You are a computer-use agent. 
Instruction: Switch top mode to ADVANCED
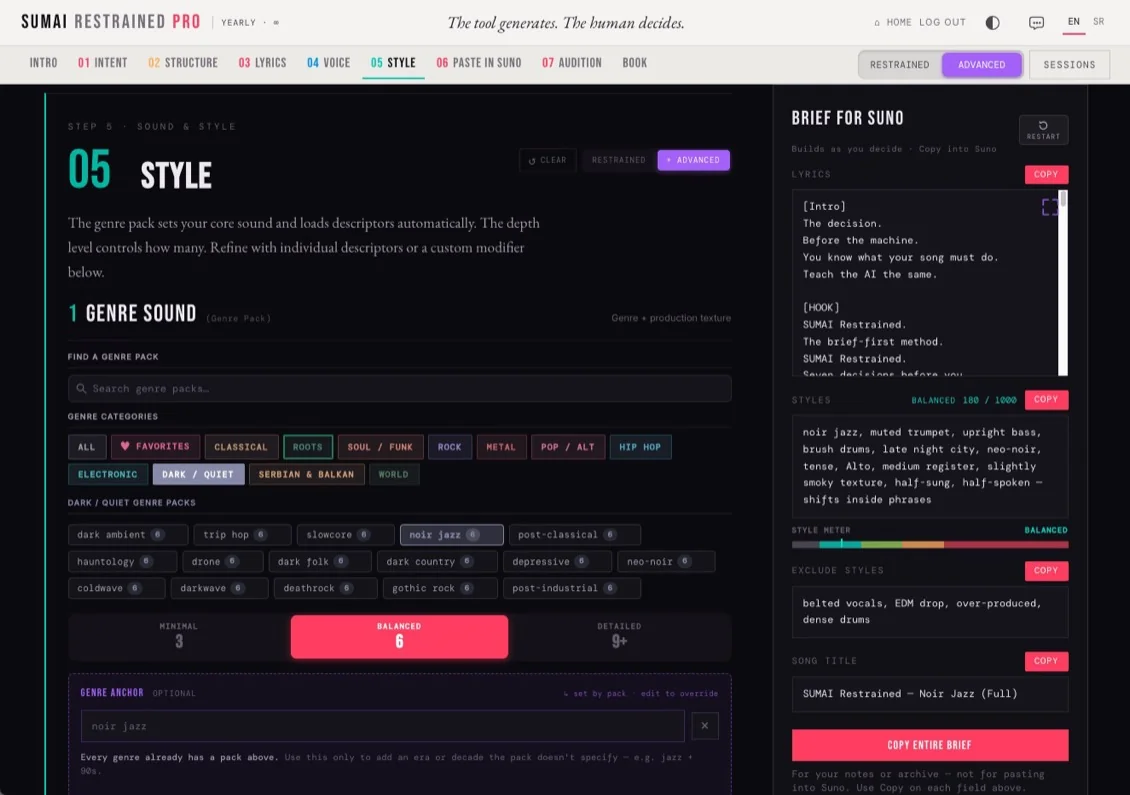click(x=982, y=65)
